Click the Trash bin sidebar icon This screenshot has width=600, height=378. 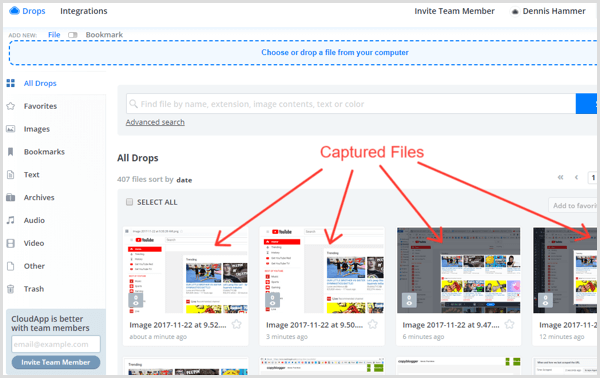coord(11,289)
